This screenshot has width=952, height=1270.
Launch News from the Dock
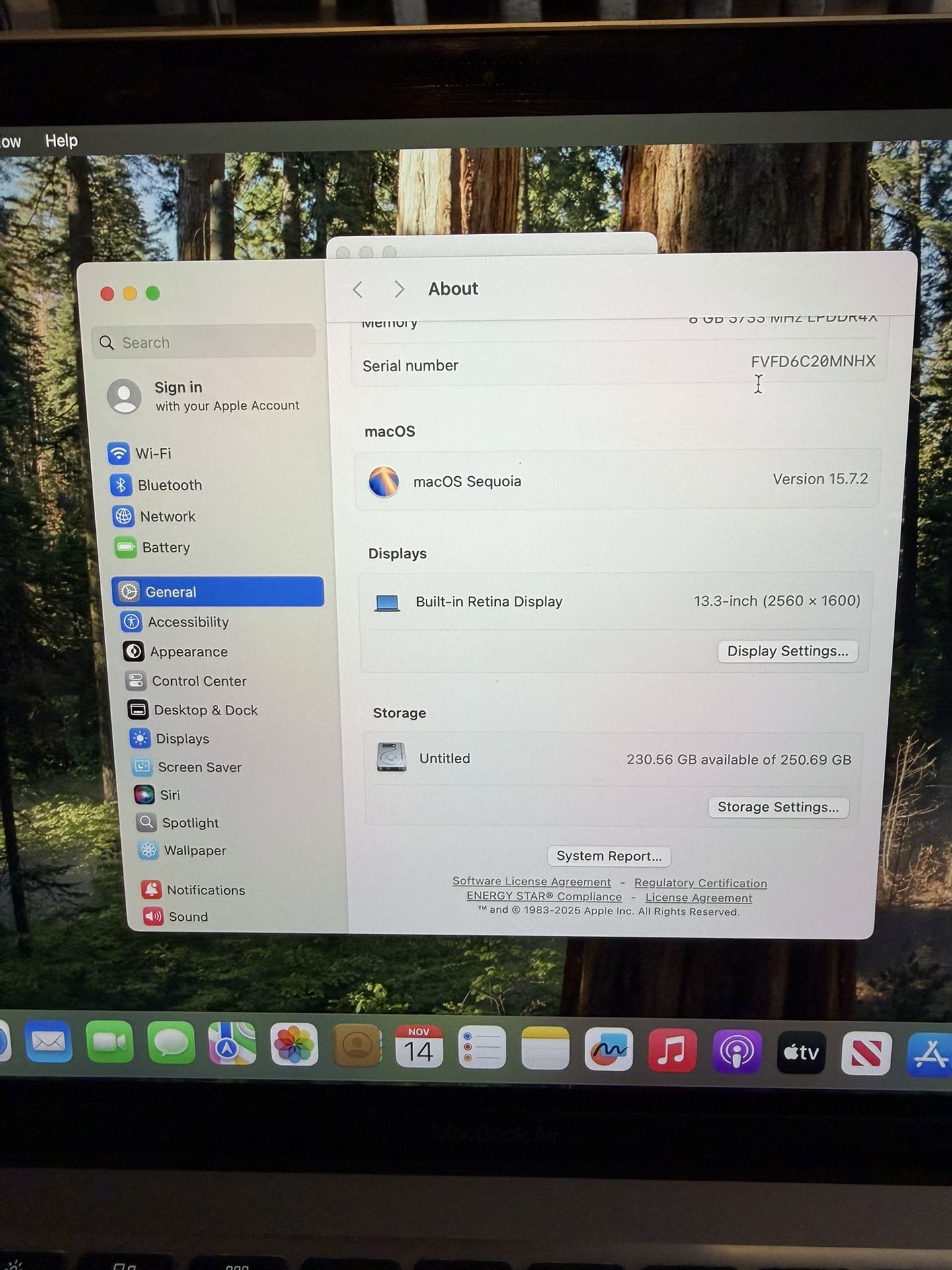[x=866, y=1053]
